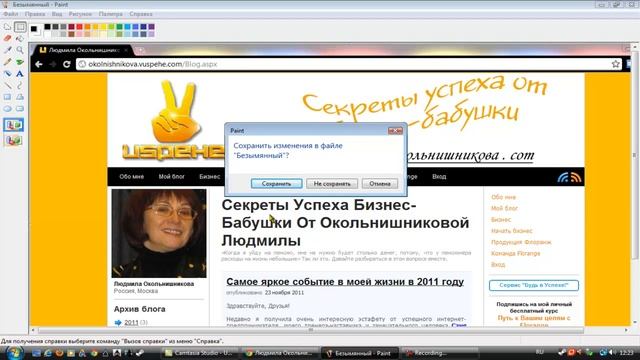Screen dimensions: 640x360
Task: Pick the green color swatch
Action: point(119,27)
